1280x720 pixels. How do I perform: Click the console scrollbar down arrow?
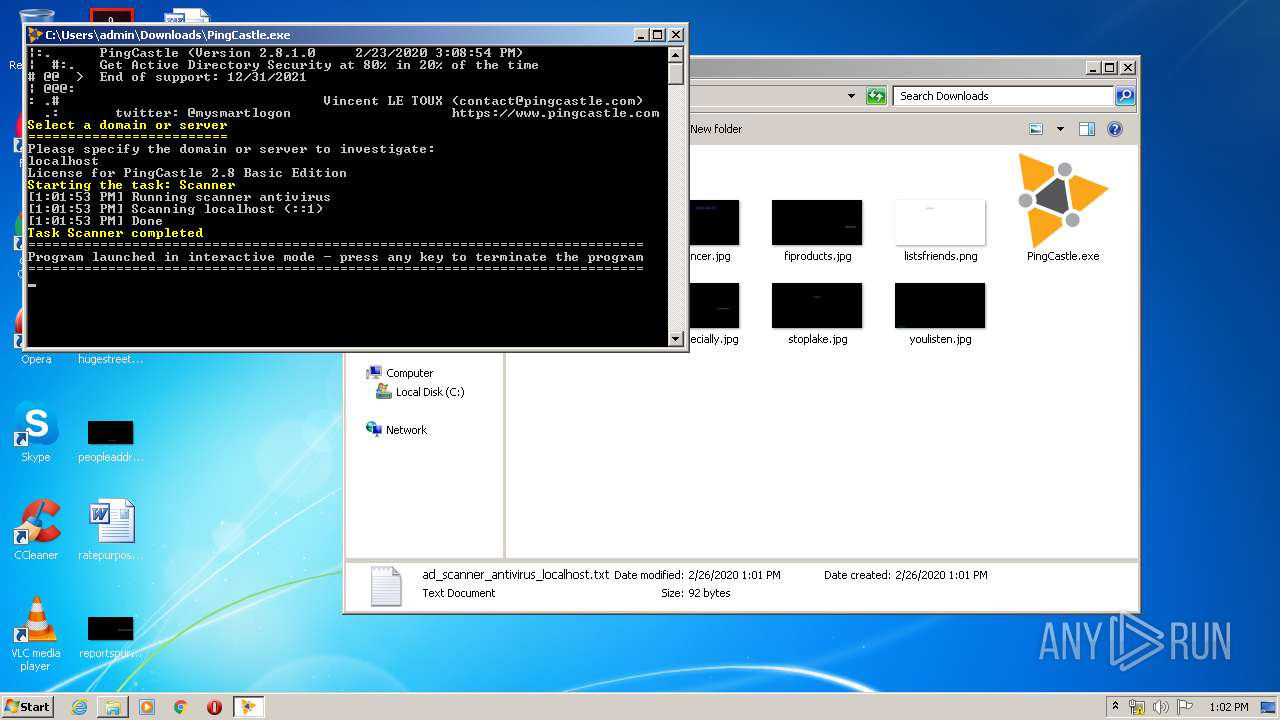pos(677,339)
